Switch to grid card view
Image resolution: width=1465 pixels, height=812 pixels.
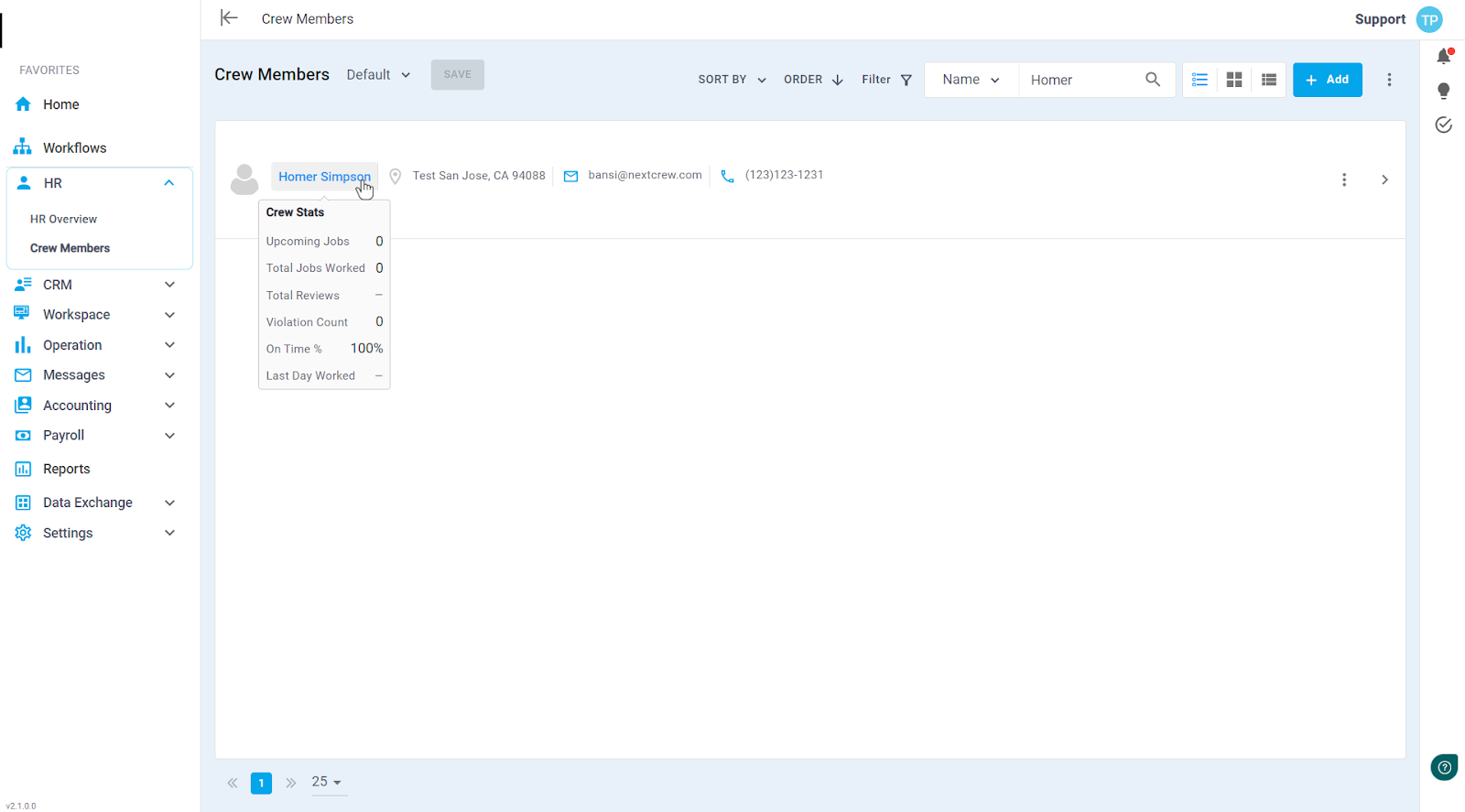tap(1234, 80)
